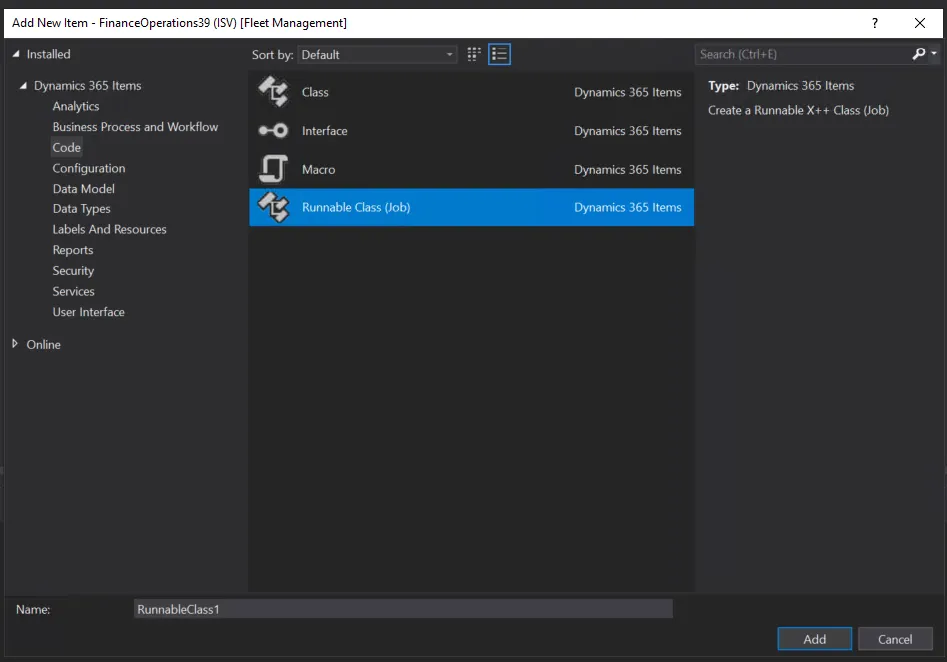Click the Runnable Class (Job) name

356,207
